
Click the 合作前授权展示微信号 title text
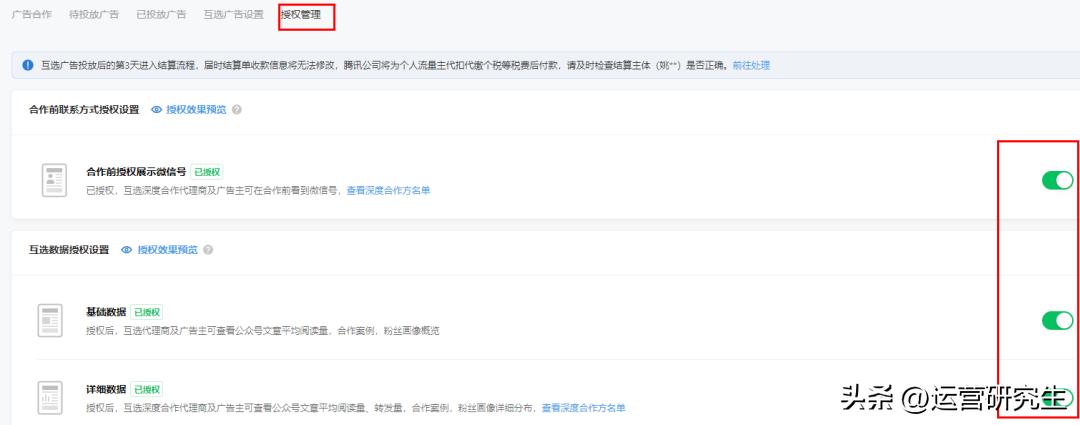(136, 172)
